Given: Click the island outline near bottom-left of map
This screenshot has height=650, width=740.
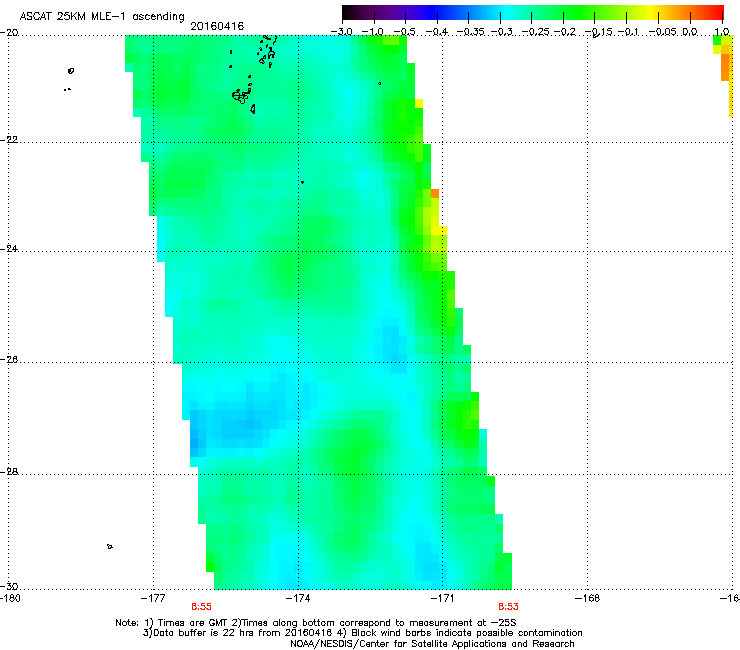Looking at the screenshot, I should (x=109, y=547).
